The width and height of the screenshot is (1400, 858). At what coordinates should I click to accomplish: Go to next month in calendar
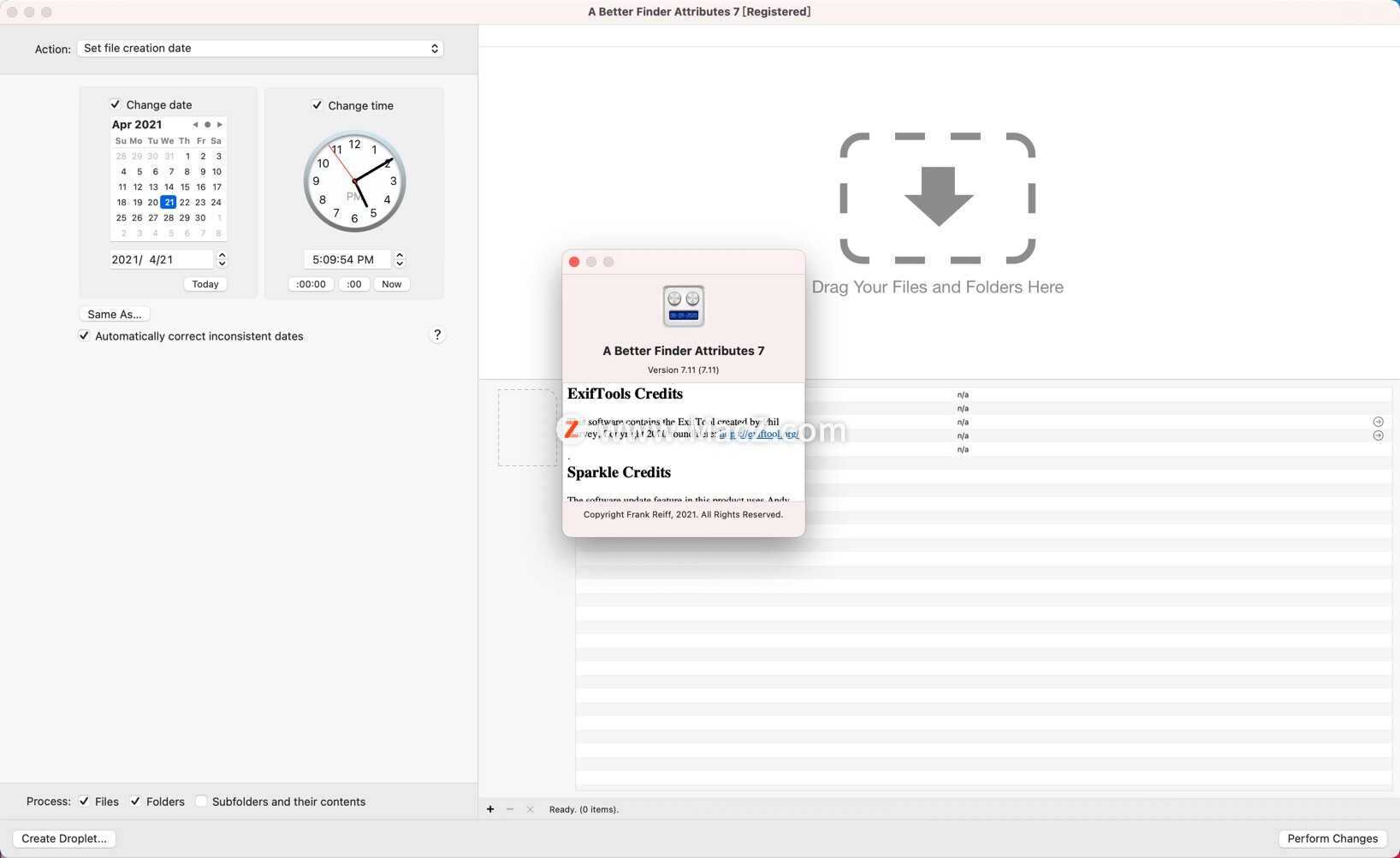point(220,125)
